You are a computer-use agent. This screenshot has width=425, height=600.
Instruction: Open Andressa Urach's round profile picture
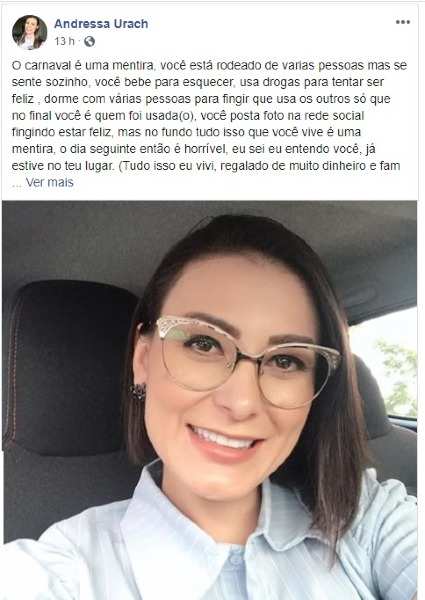(x=30, y=32)
